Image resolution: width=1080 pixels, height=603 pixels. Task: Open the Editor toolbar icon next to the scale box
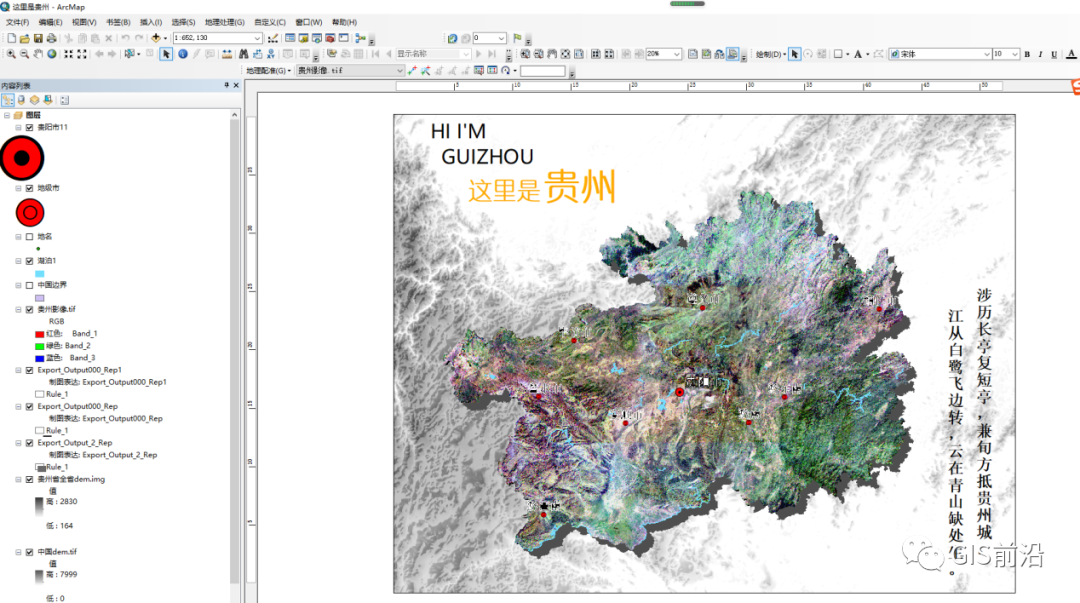(273, 39)
